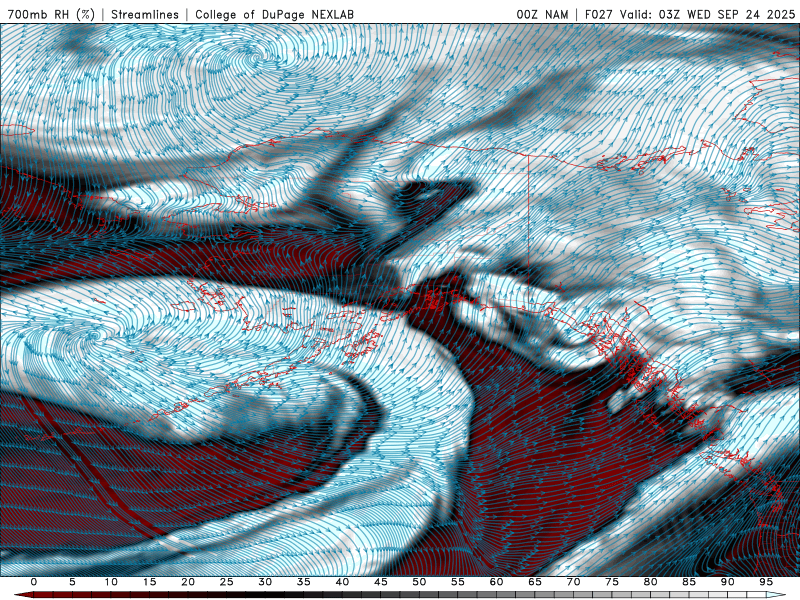
Task: Select the "Streamlines" label in header
Action: (x=145, y=14)
